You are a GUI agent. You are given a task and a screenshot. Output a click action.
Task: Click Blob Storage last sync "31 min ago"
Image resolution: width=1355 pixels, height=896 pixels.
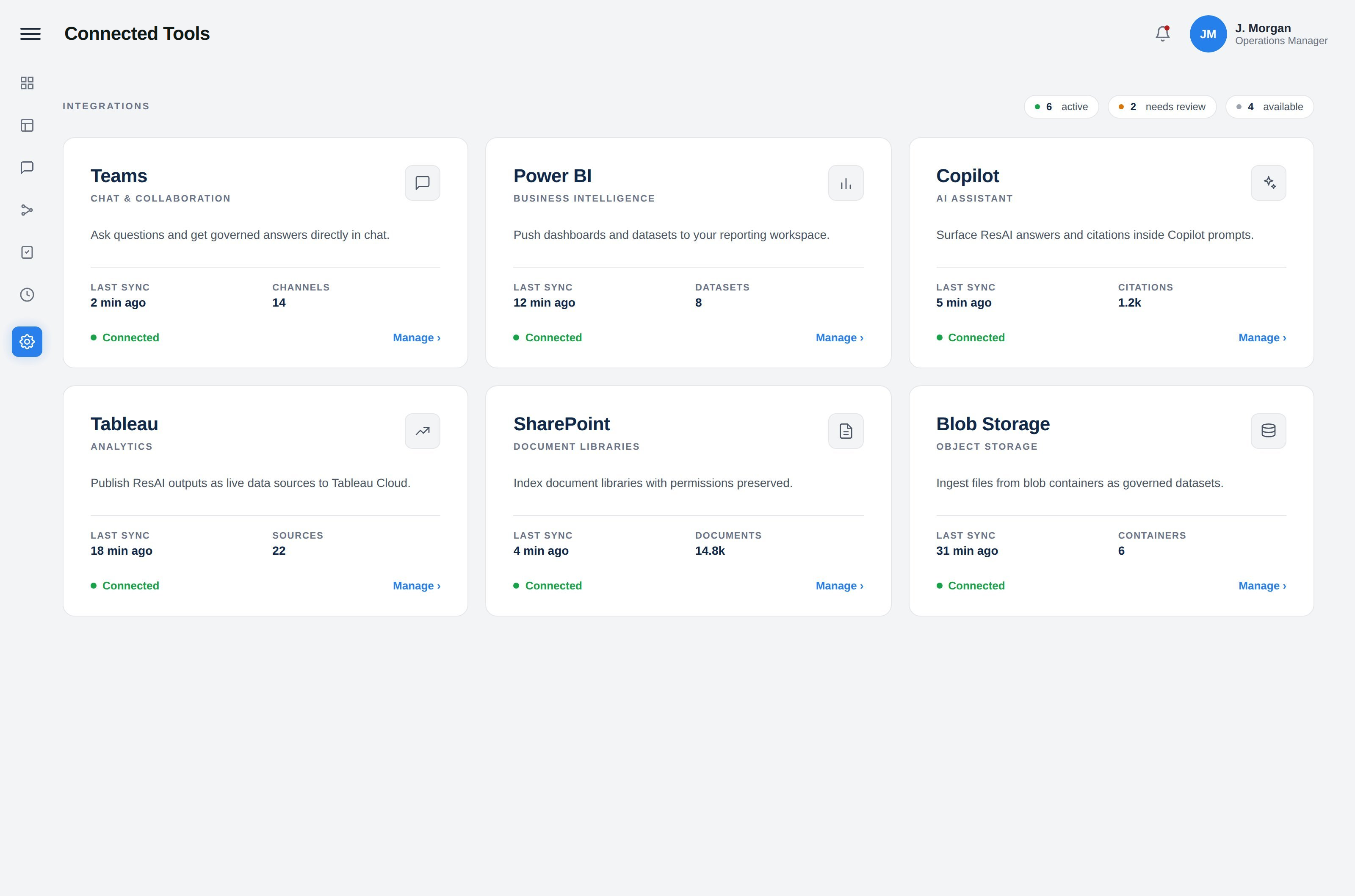pos(967,551)
